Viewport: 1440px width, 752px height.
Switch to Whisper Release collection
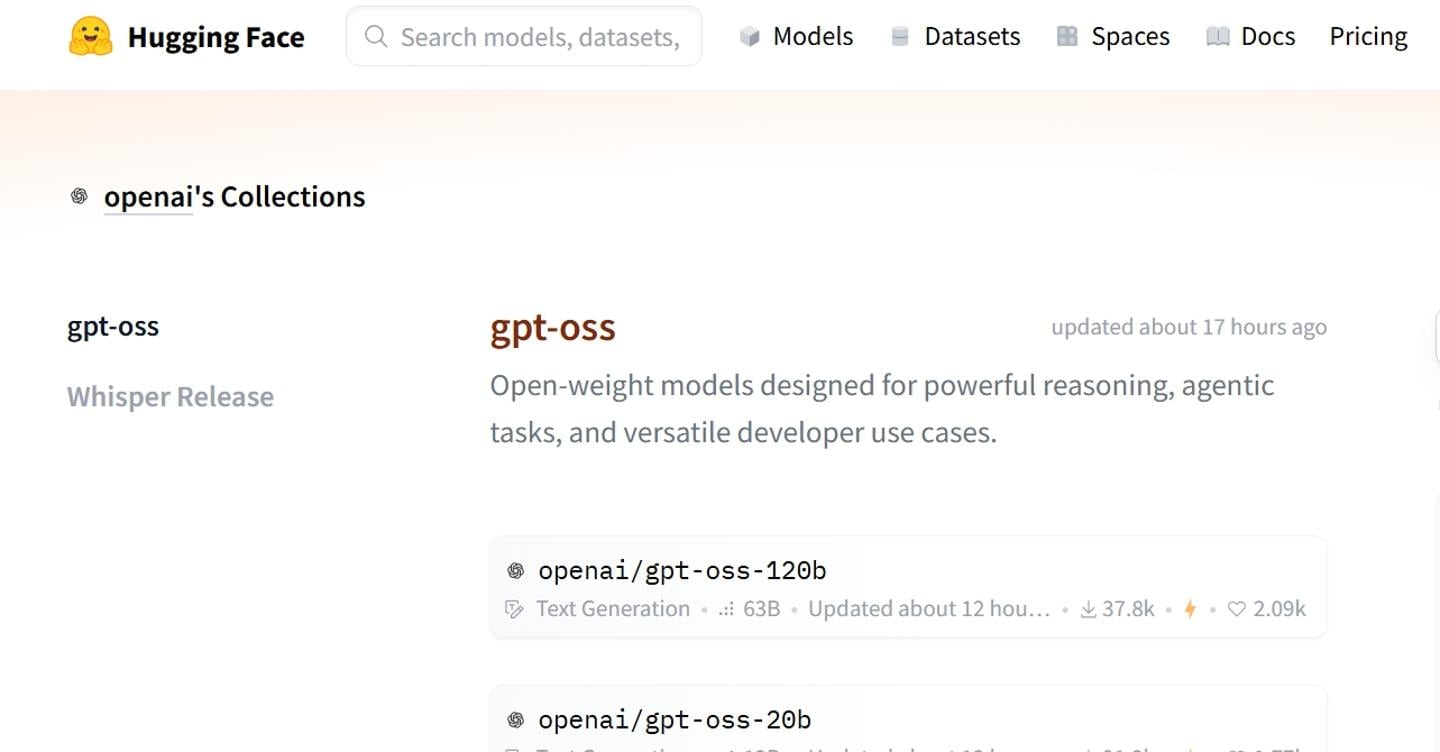(170, 397)
